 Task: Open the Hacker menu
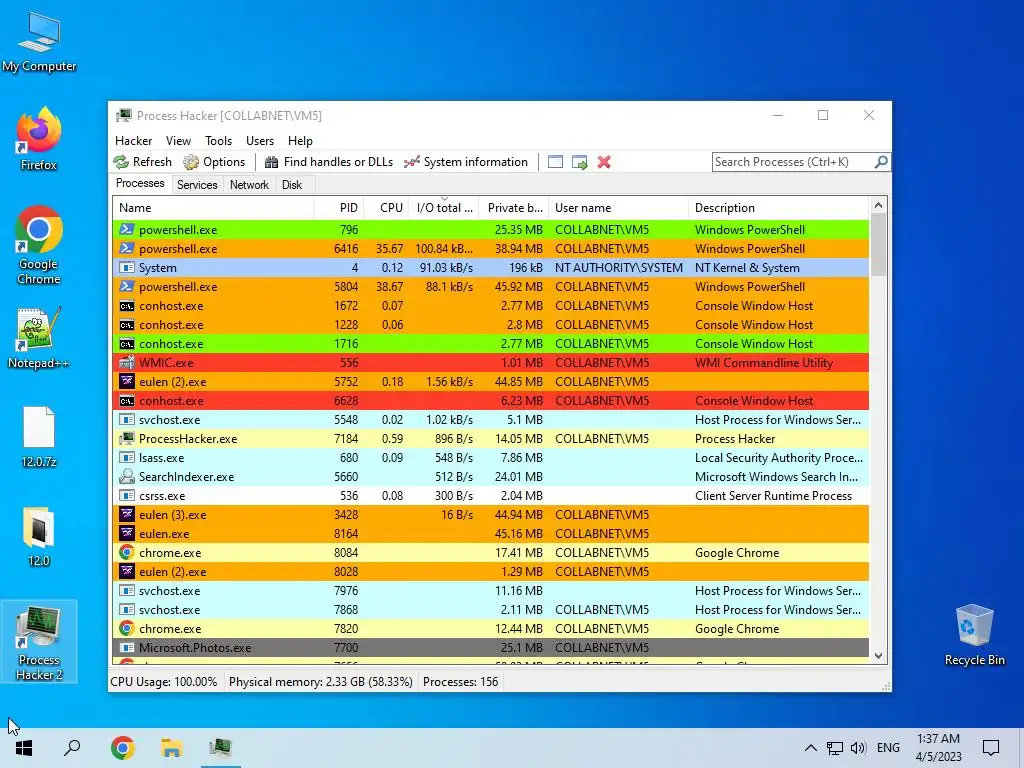coord(133,140)
